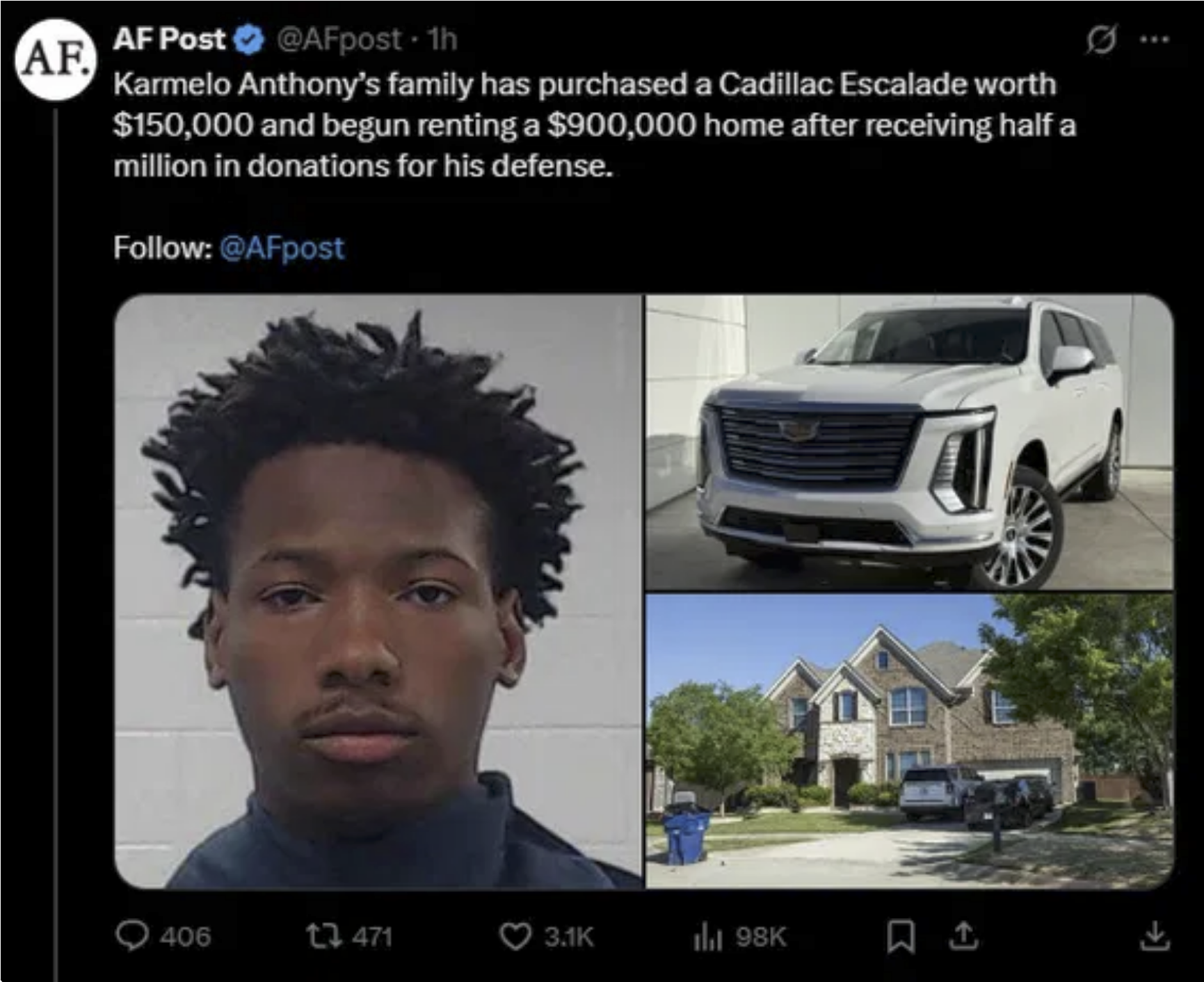Open the three-dot more options menu
1204x982 pixels.
[x=1155, y=40]
